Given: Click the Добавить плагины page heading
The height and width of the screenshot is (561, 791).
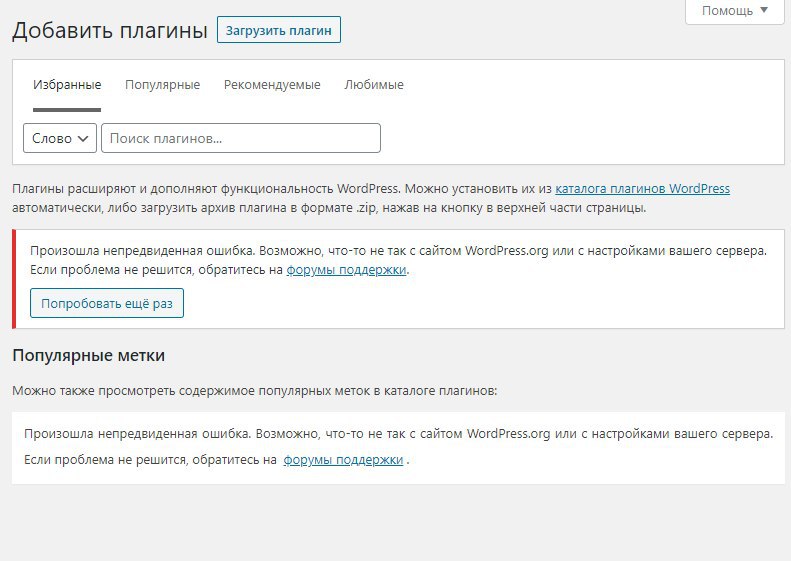Looking at the screenshot, I should click(x=109, y=30).
